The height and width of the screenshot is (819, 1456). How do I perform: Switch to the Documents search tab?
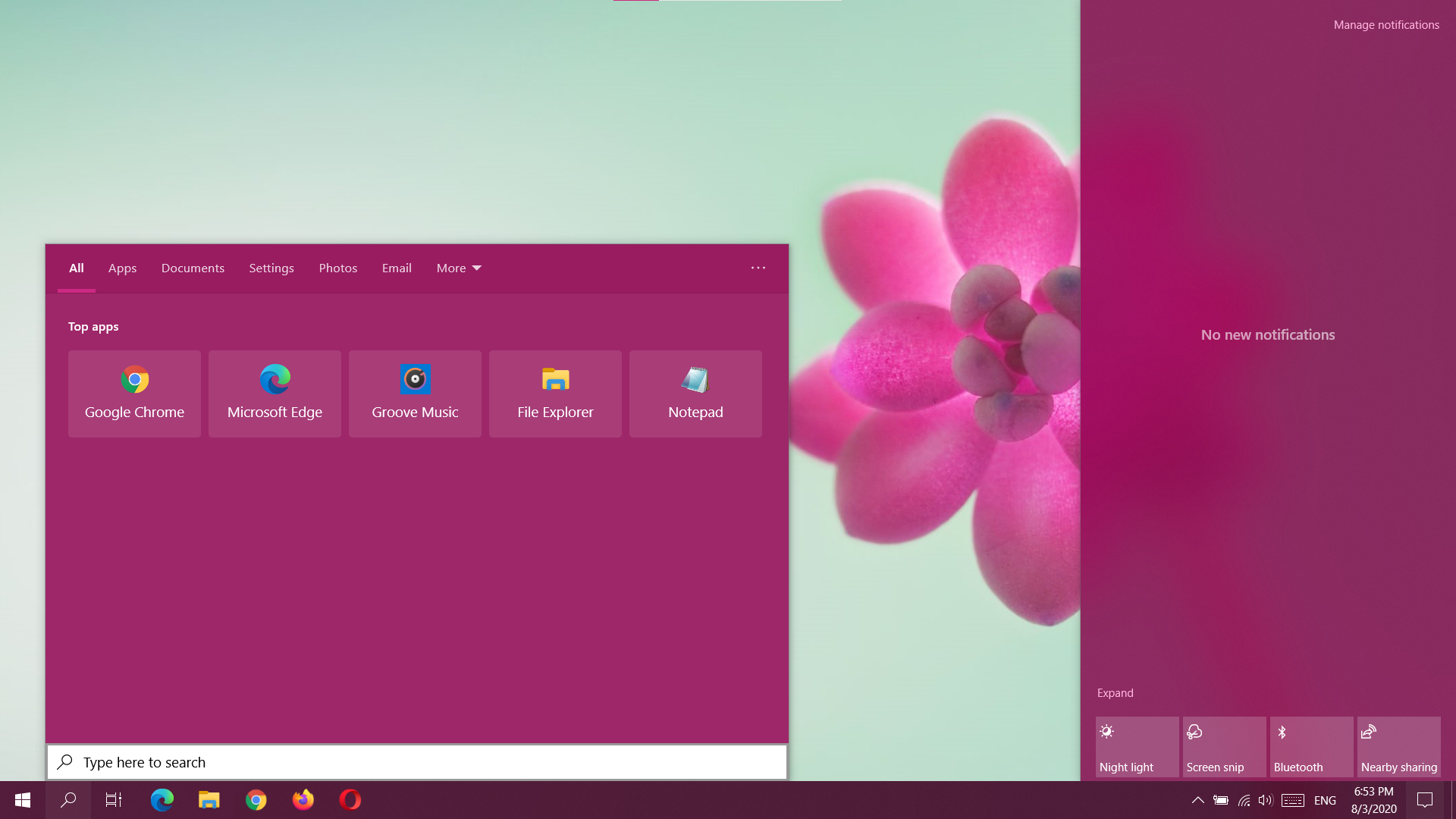(x=193, y=268)
